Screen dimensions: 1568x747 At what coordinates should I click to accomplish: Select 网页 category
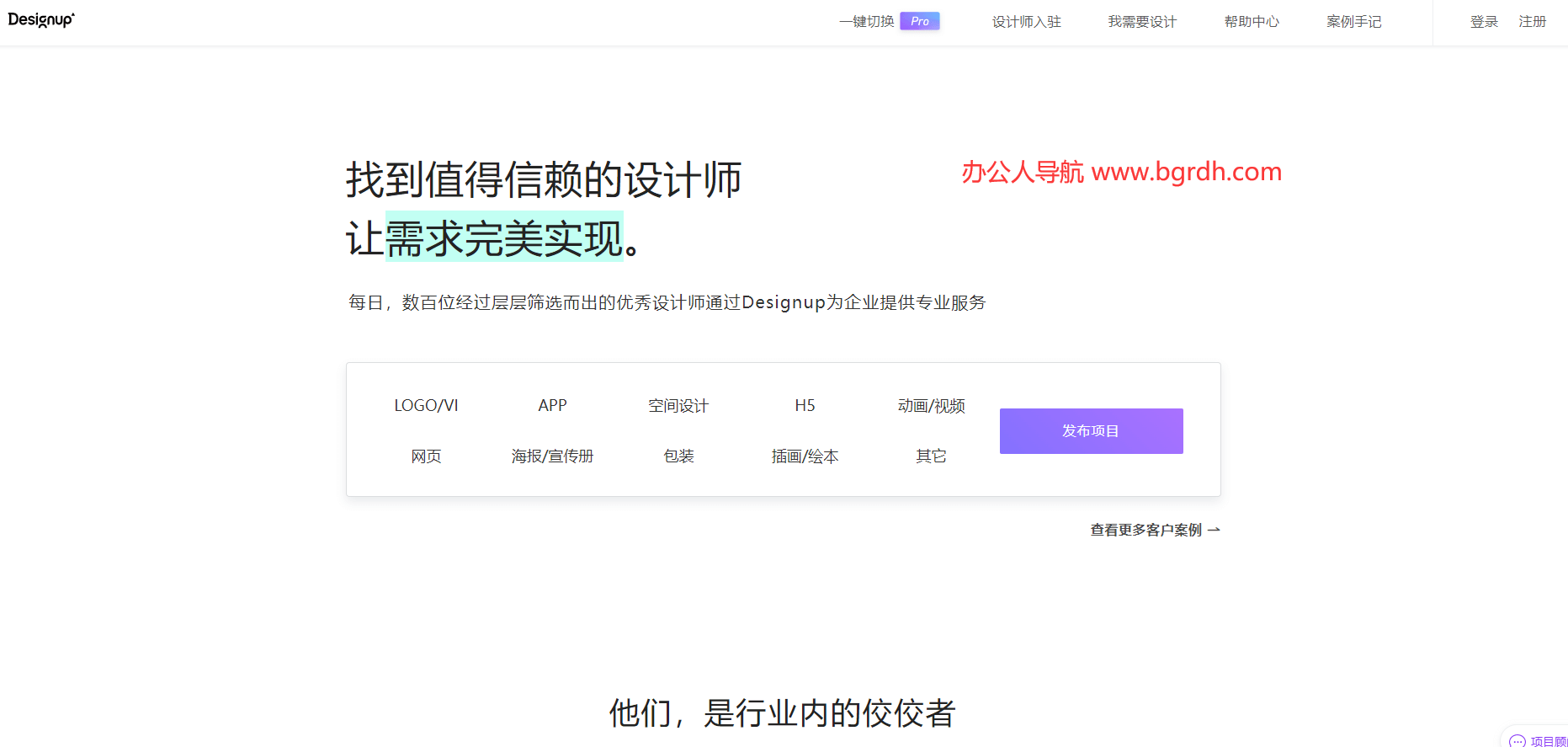(x=426, y=456)
